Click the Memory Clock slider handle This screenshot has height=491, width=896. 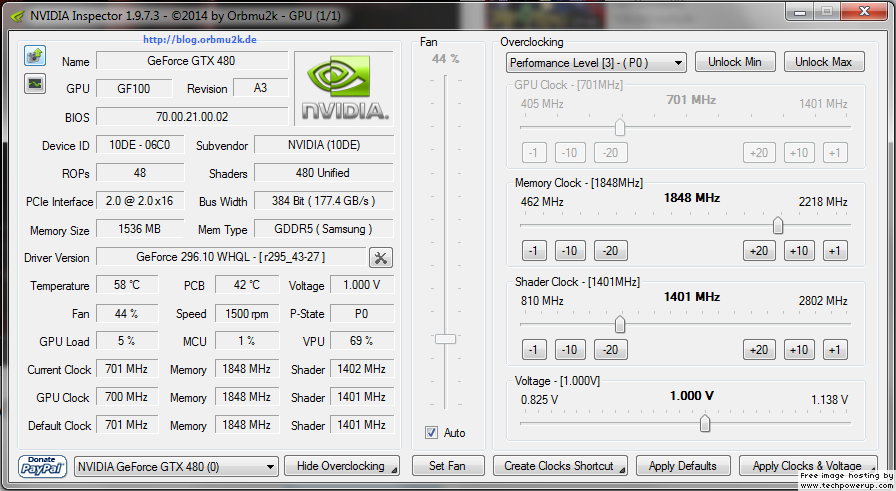(778, 226)
